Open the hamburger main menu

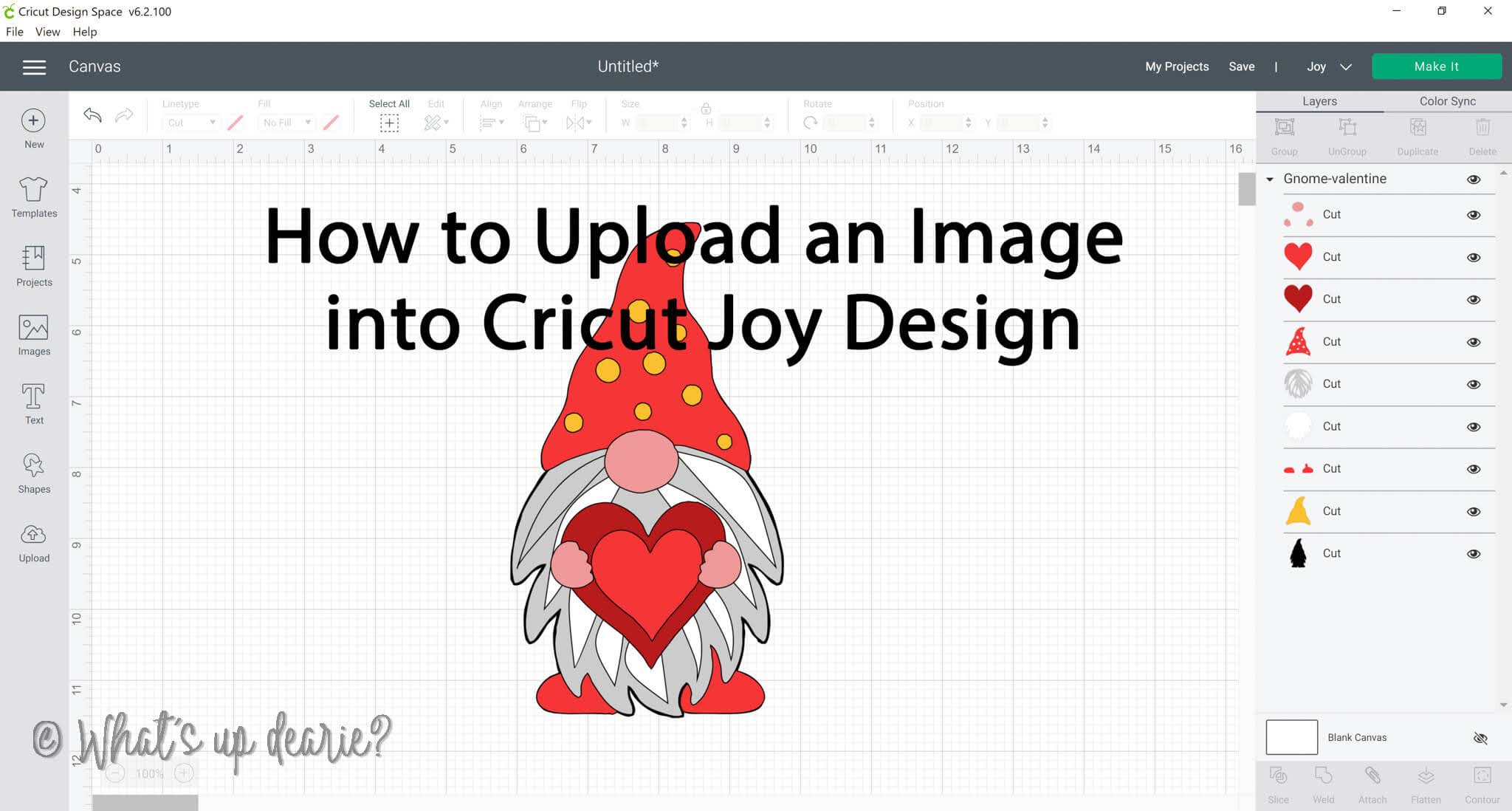tap(34, 67)
